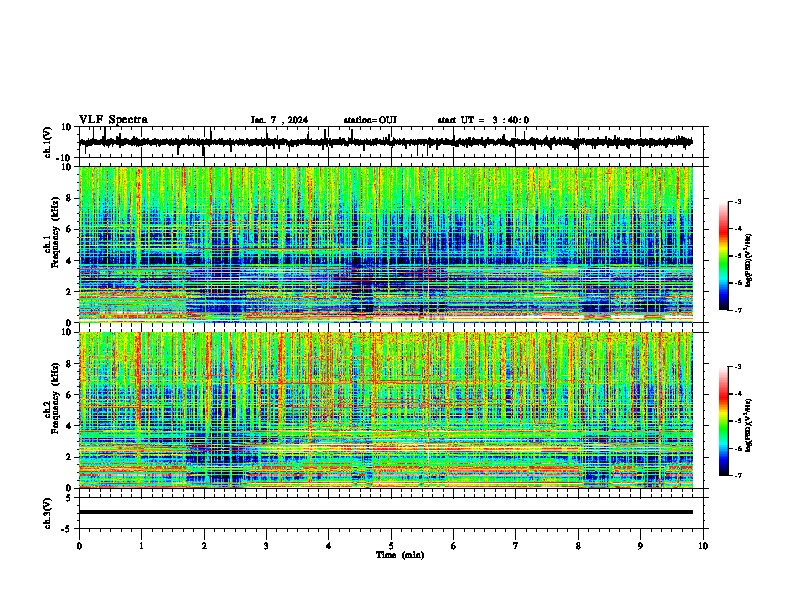The image size is (792, 612).
Task: Click the ch.2 colorbar log(PSD) unit label
Action: click(749, 425)
